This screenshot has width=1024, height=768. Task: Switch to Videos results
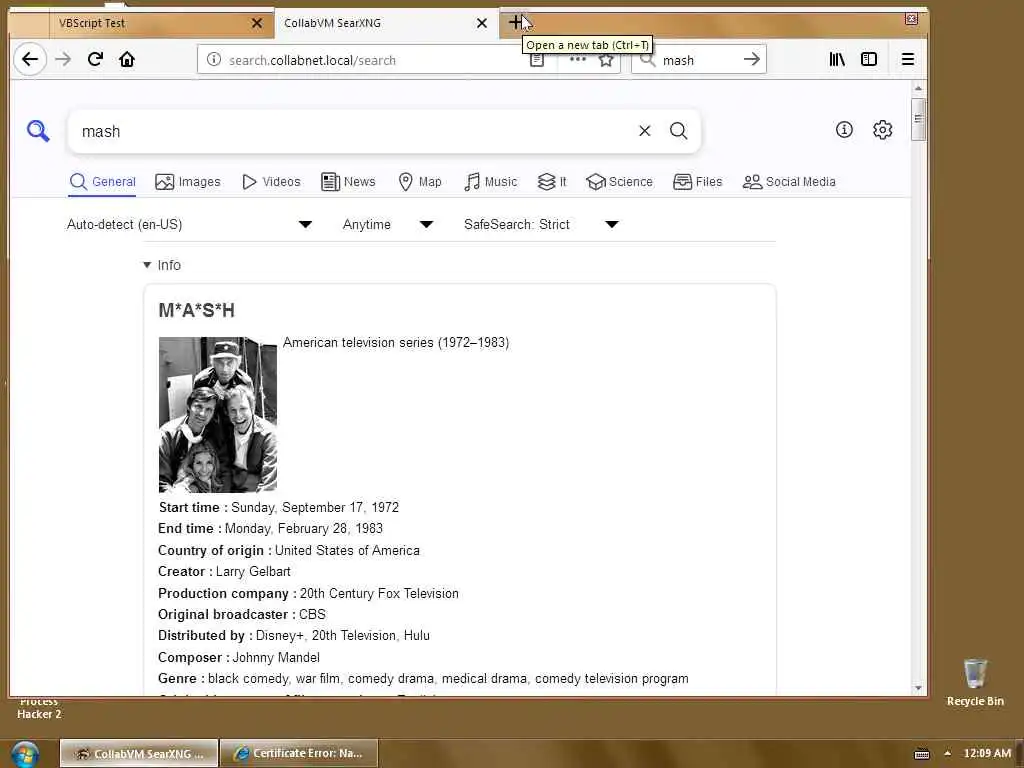coord(271,182)
